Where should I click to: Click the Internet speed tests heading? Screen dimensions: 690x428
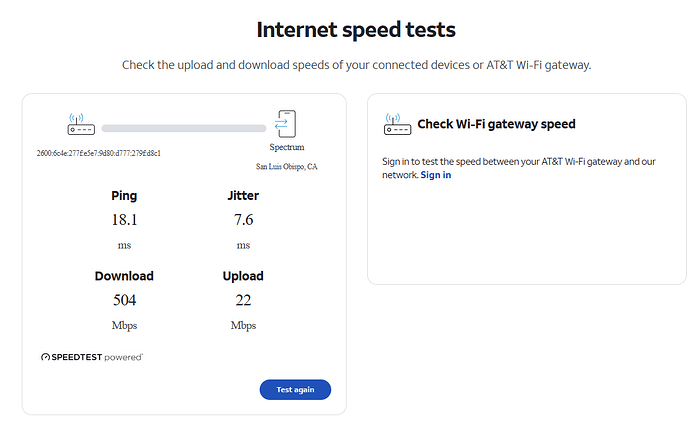pyautogui.click(x=356, y=30)
